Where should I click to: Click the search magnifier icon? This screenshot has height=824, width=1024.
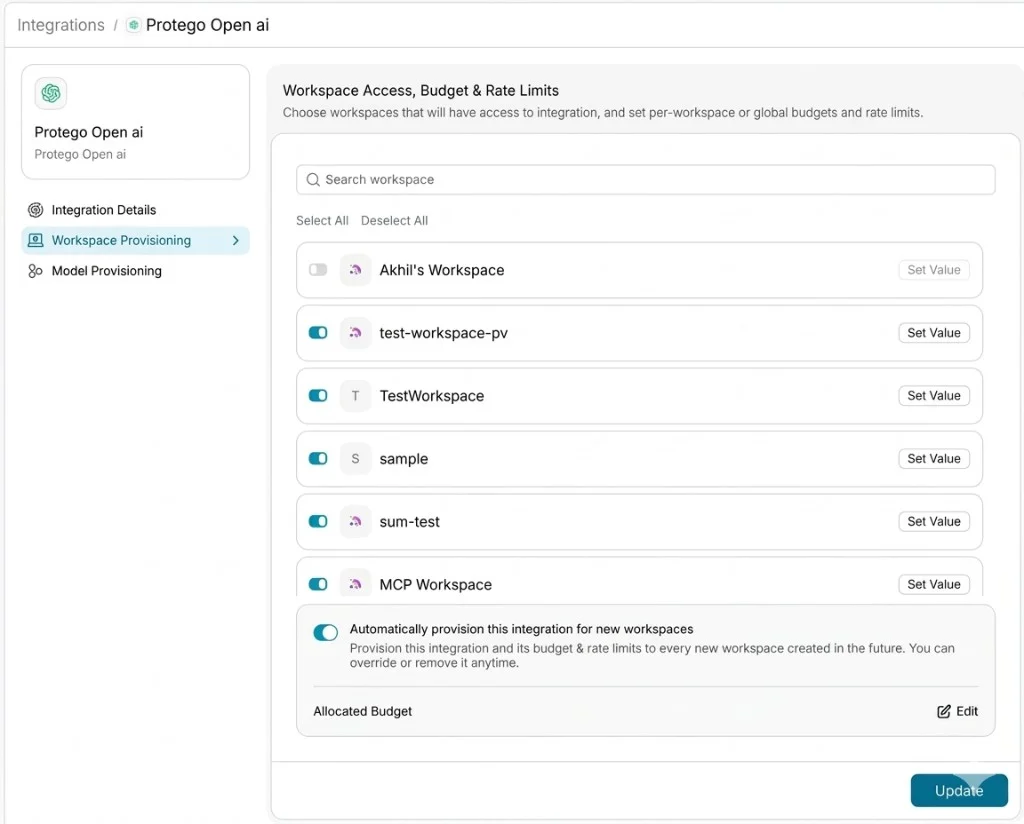313,180
